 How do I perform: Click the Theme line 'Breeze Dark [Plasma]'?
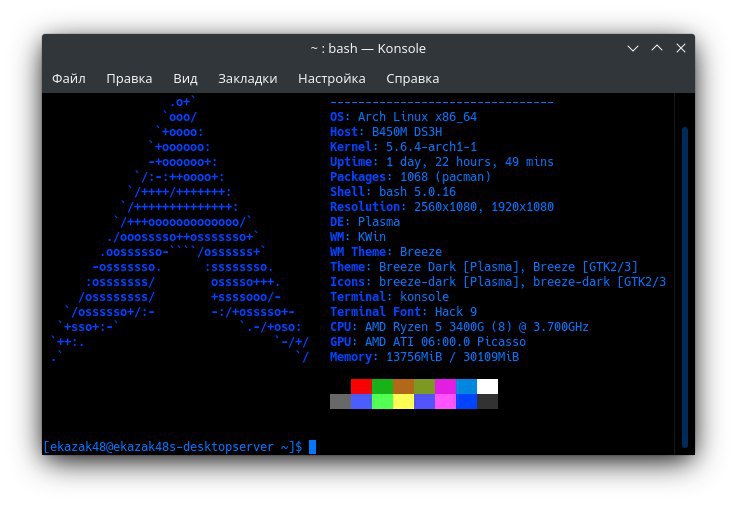(x=452, y=267)
